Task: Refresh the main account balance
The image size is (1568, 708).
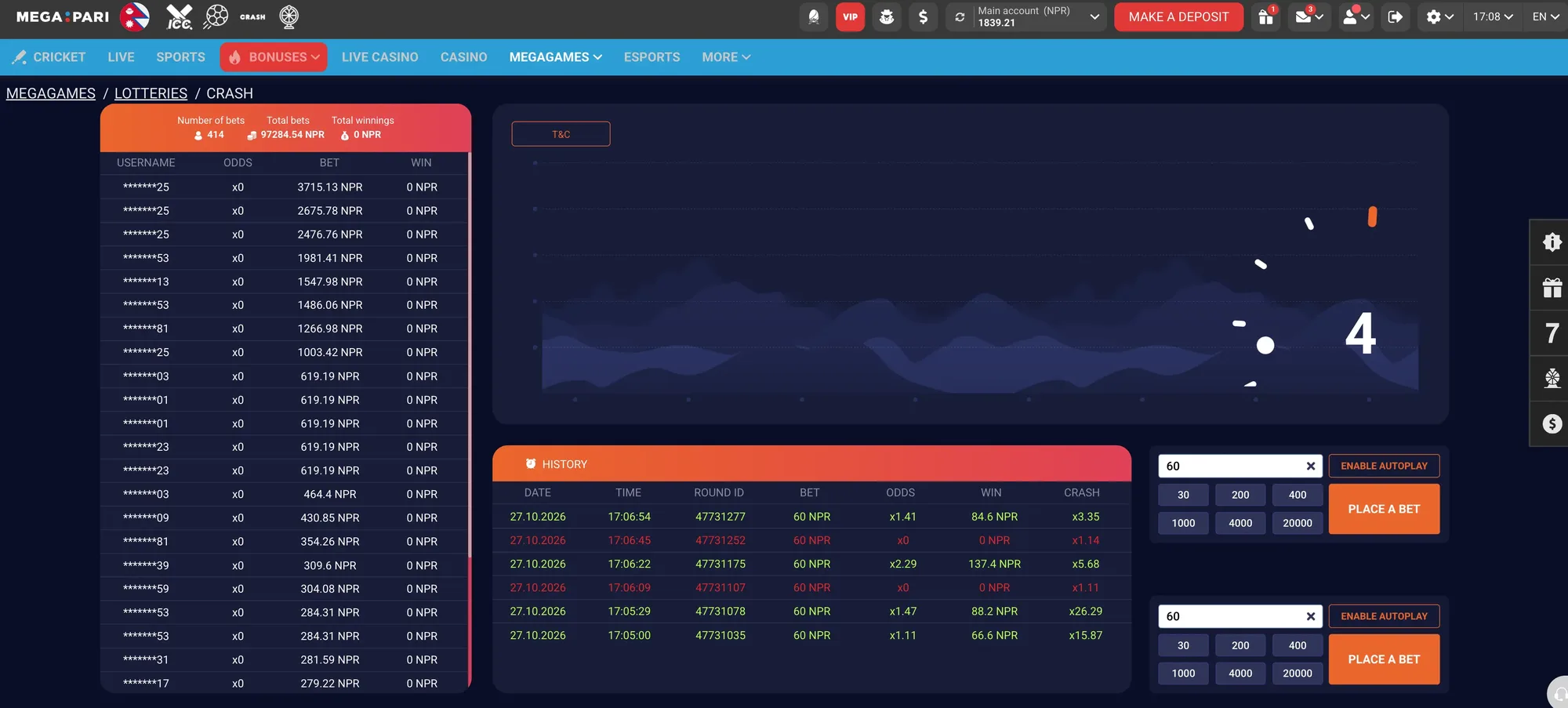Action: 960,16
